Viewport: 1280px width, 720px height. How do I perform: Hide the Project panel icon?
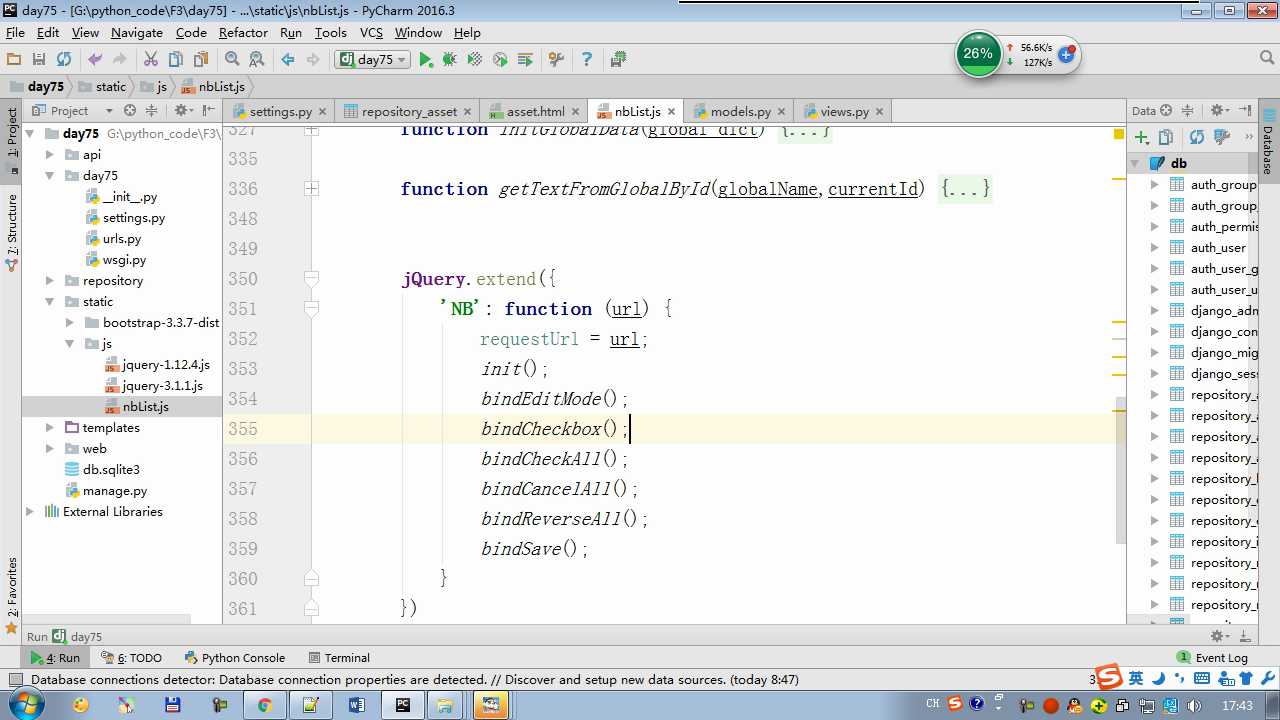(x=209, y=111)
